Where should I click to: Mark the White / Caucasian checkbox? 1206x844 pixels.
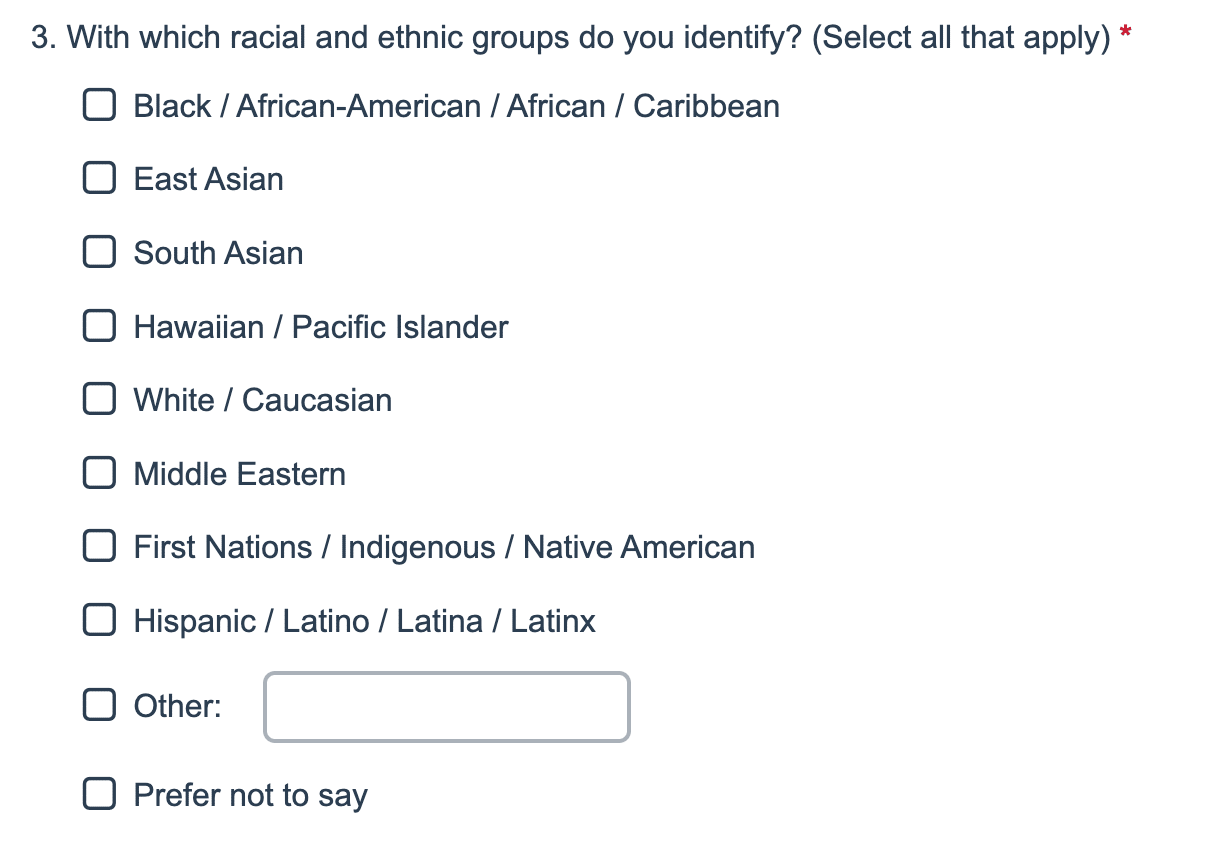97,400
